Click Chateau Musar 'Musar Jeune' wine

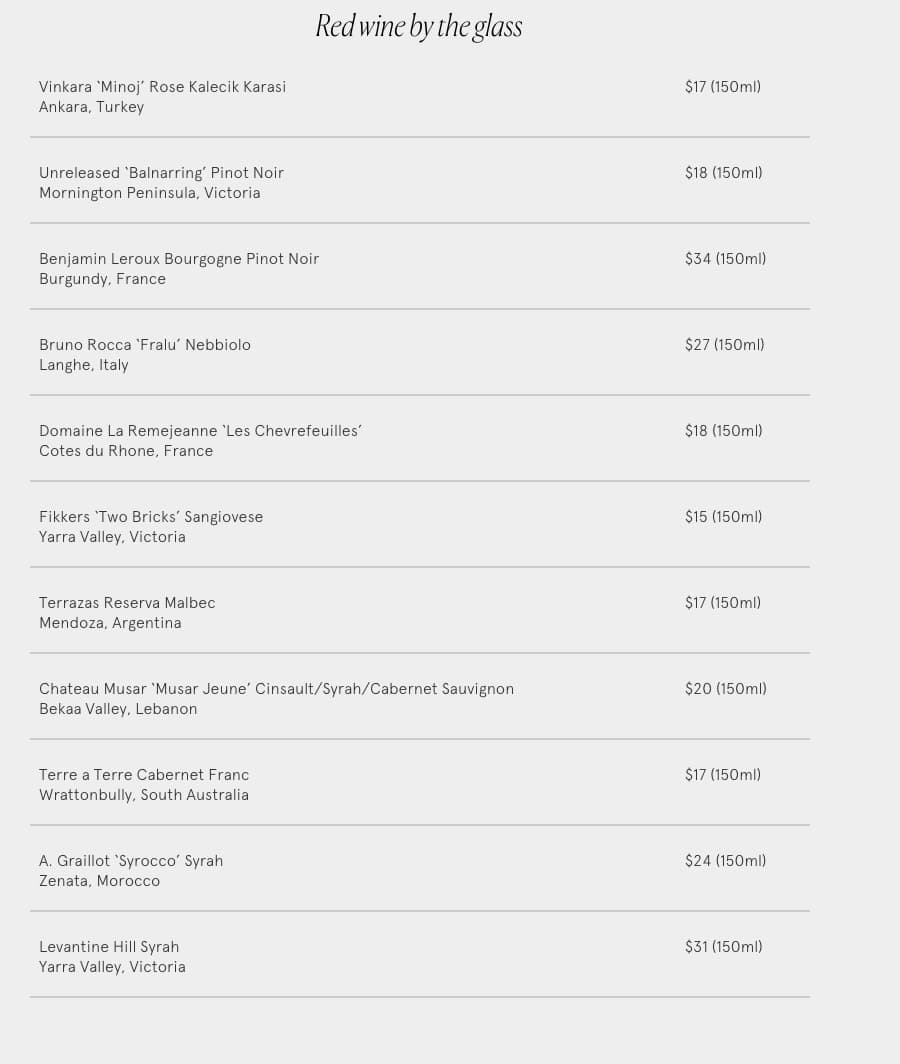point(276,689)
